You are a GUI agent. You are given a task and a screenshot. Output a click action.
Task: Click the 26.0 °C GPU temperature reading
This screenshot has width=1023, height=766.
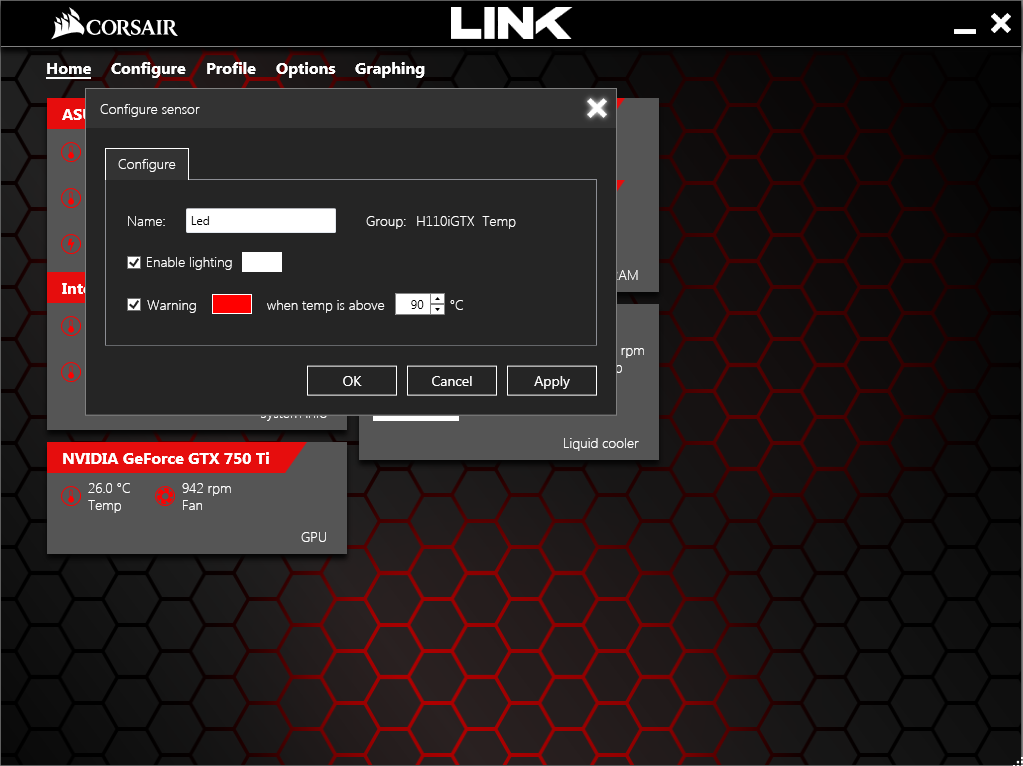pos(109,488)
